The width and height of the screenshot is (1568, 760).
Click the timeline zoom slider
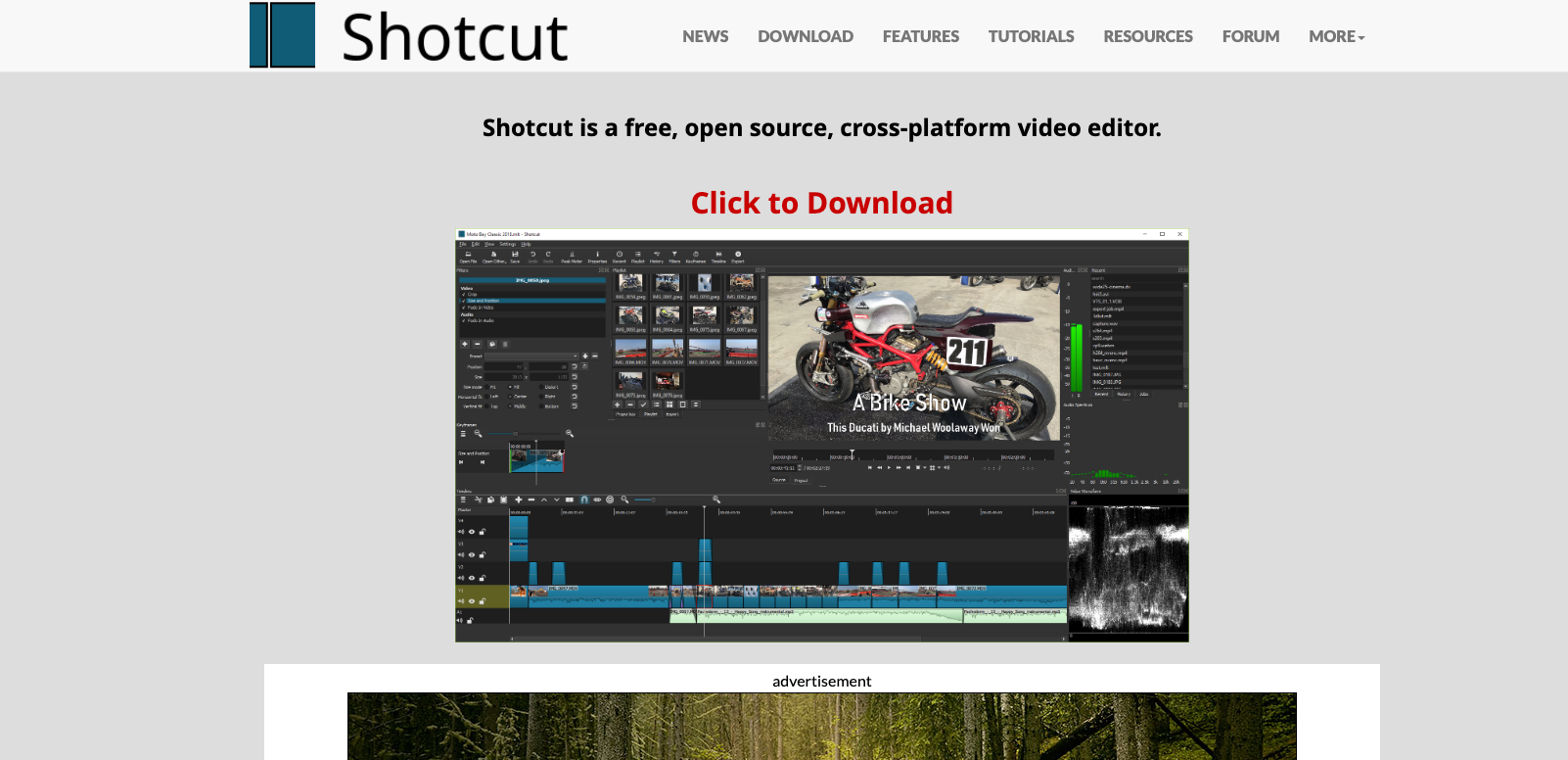(669, 499)
